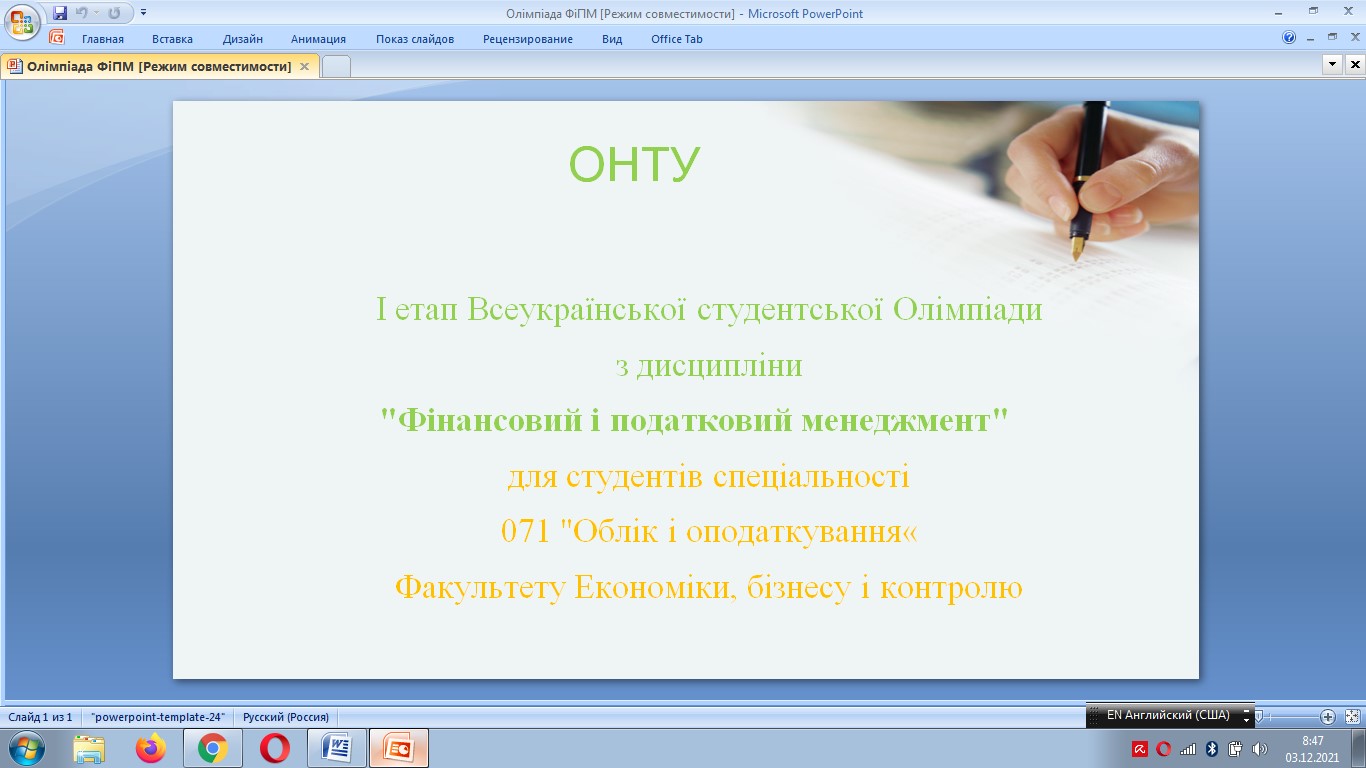Click the 'Слайд 1 из 1' status indicator
The height and width of the screenshot is (768, 1366).
point(41,717)
